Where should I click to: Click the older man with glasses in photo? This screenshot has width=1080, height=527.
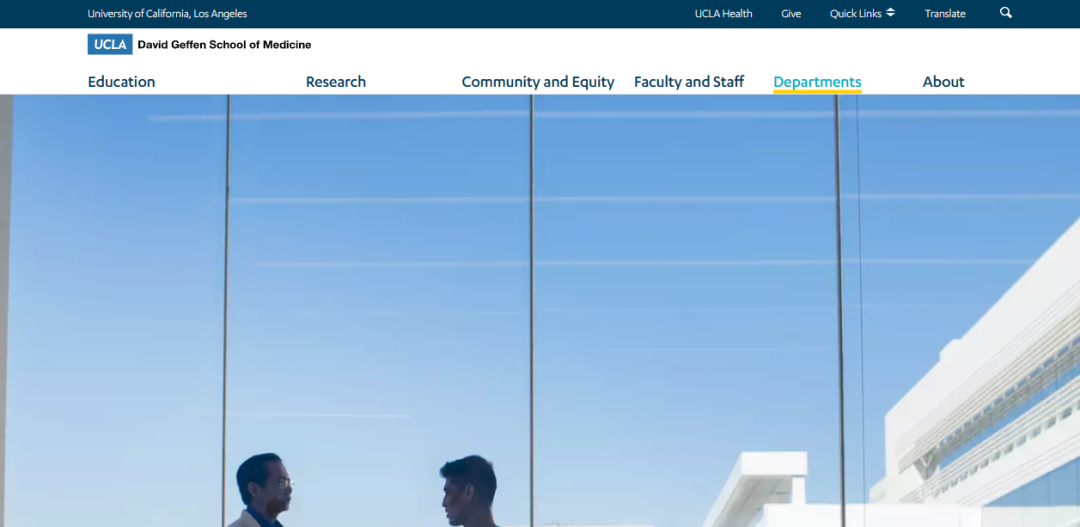tap(262, 492)
